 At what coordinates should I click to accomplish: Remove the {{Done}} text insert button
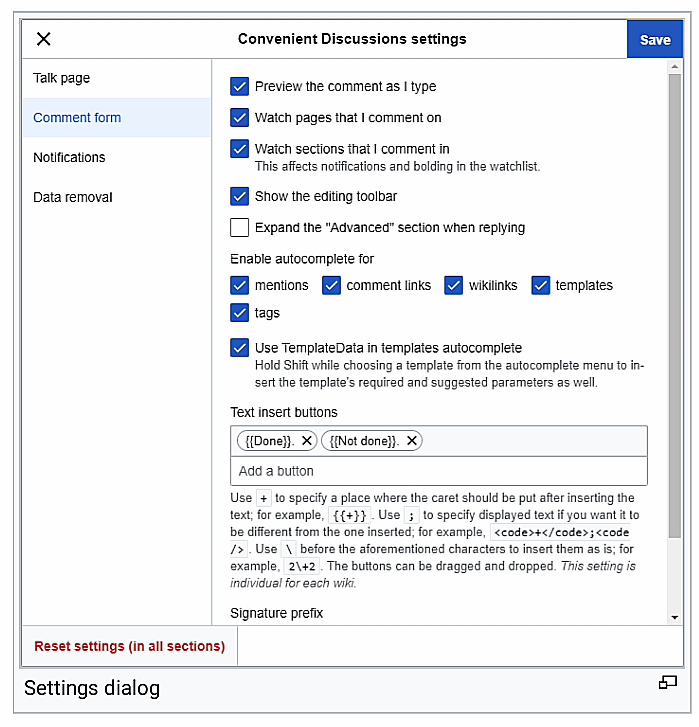click(307, 441)
